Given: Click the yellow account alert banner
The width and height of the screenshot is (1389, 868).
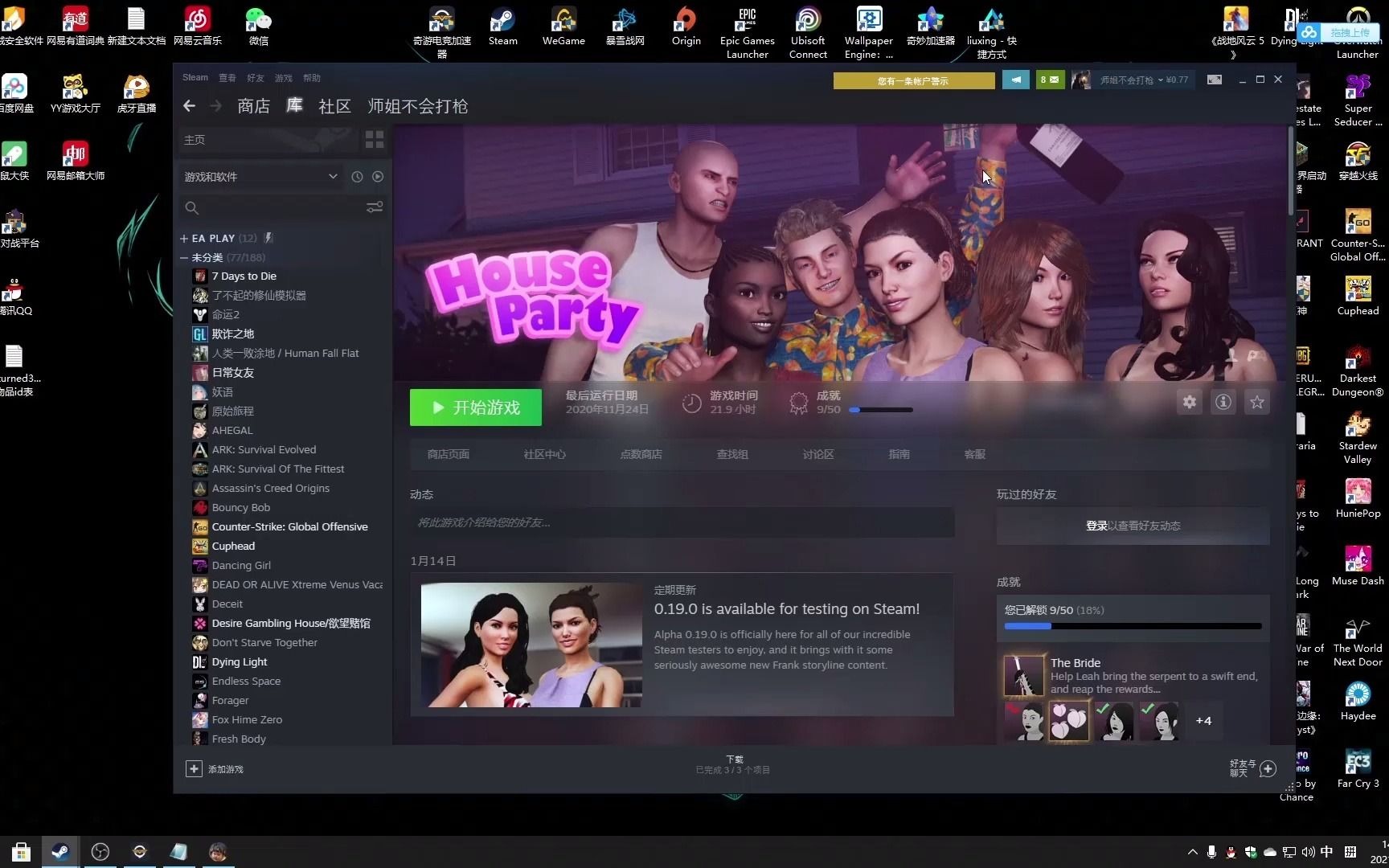Looking at the screenshot, I should pos(914,80).
